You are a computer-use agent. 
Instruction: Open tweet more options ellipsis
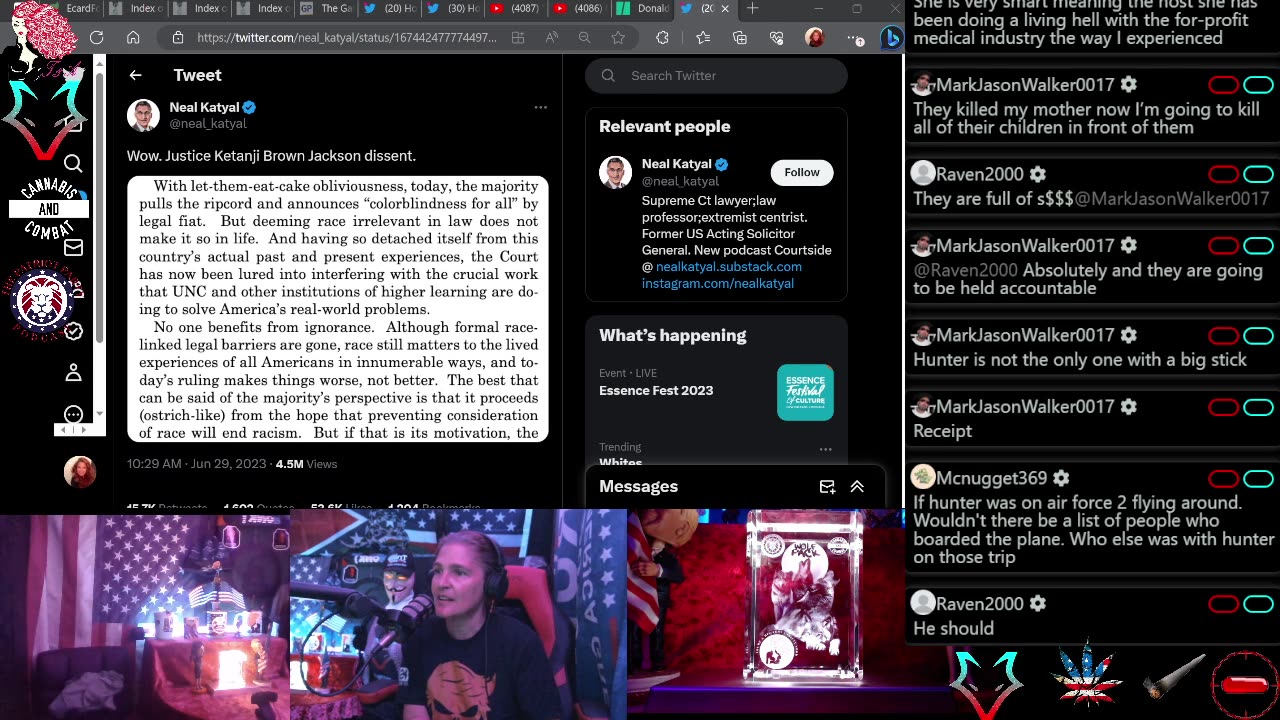coord(540,107)
